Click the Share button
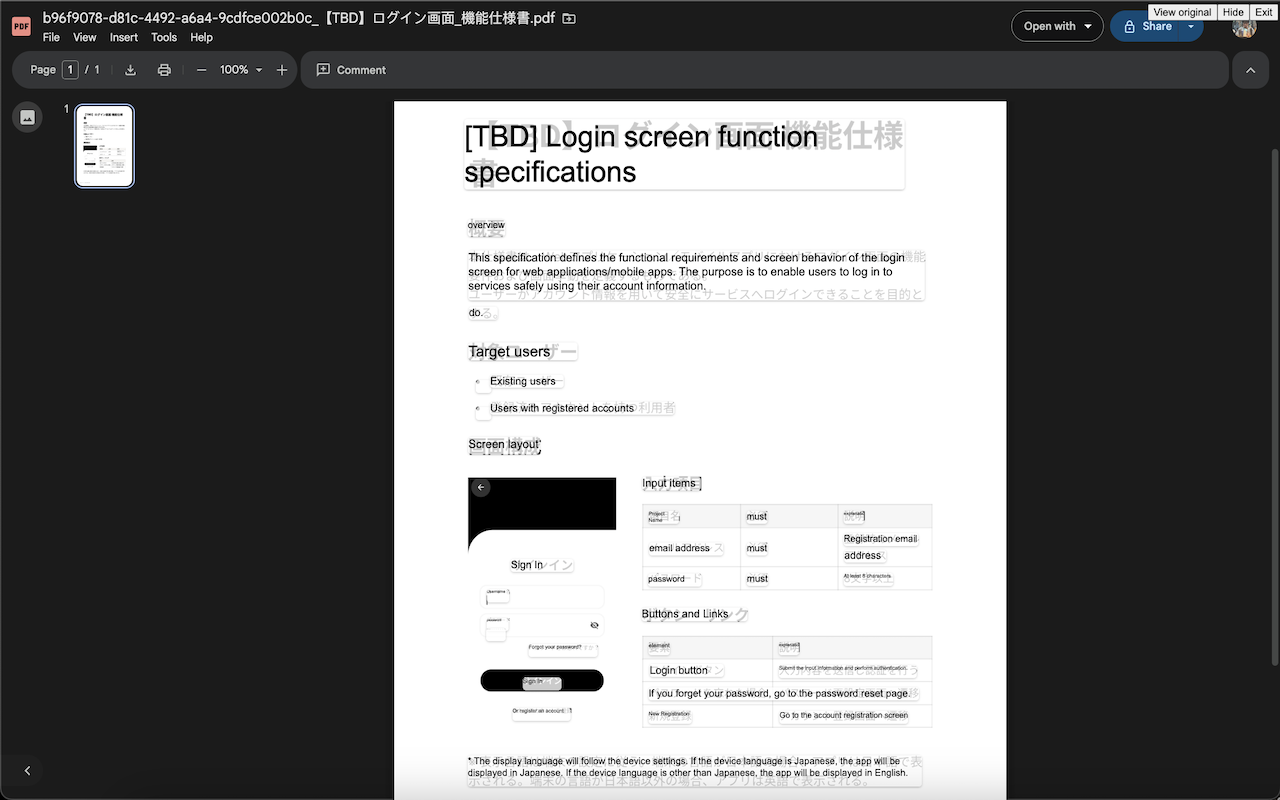The height and width of the screenshot is (800, 1280). (1147, 26)
